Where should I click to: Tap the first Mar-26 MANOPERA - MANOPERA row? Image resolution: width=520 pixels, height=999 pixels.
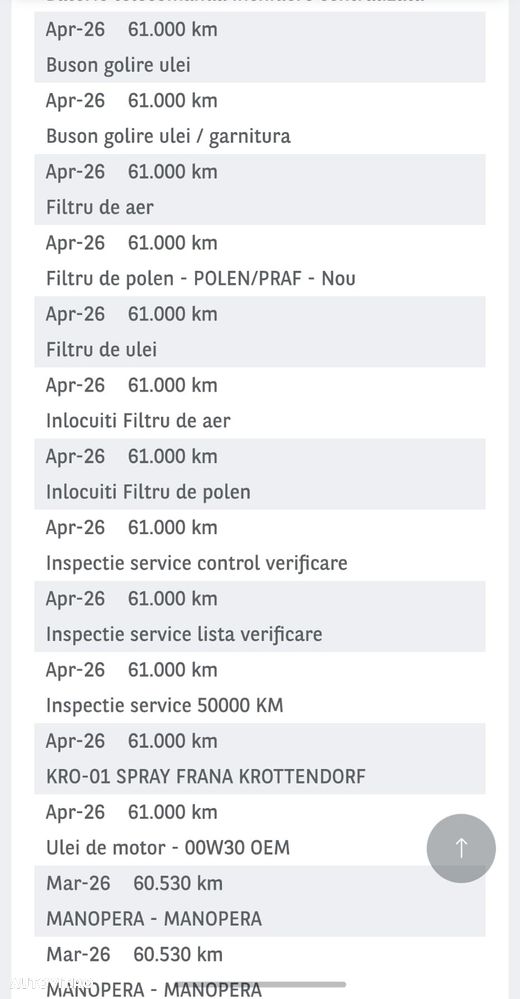tap(260, 901)
